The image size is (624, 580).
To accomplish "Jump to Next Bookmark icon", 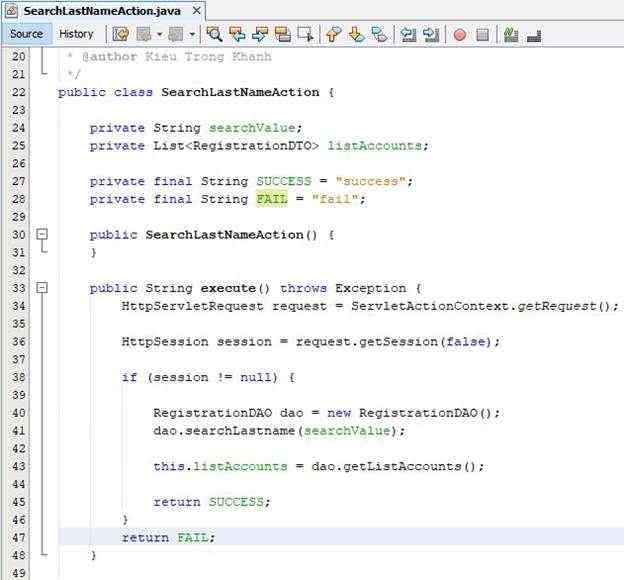I will coord(357,34).
